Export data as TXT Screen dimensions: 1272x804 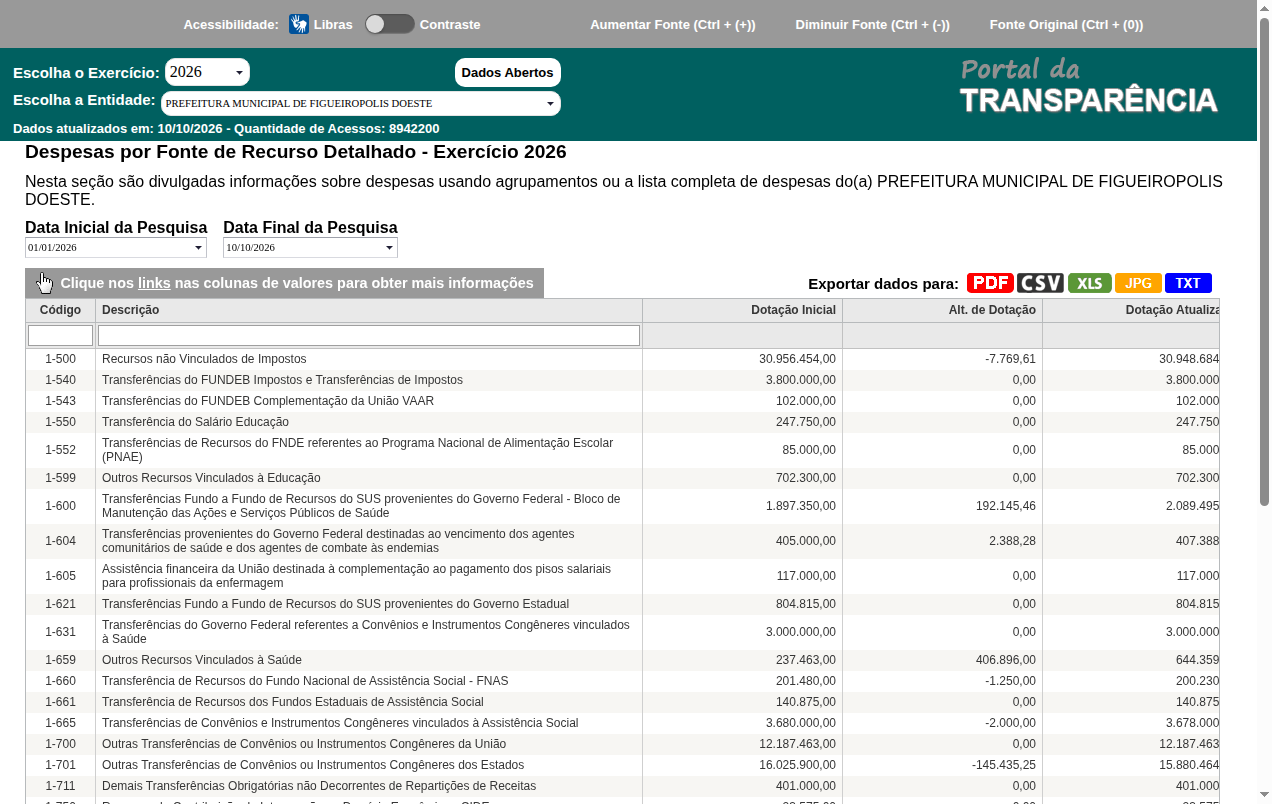pos(1188,283)
